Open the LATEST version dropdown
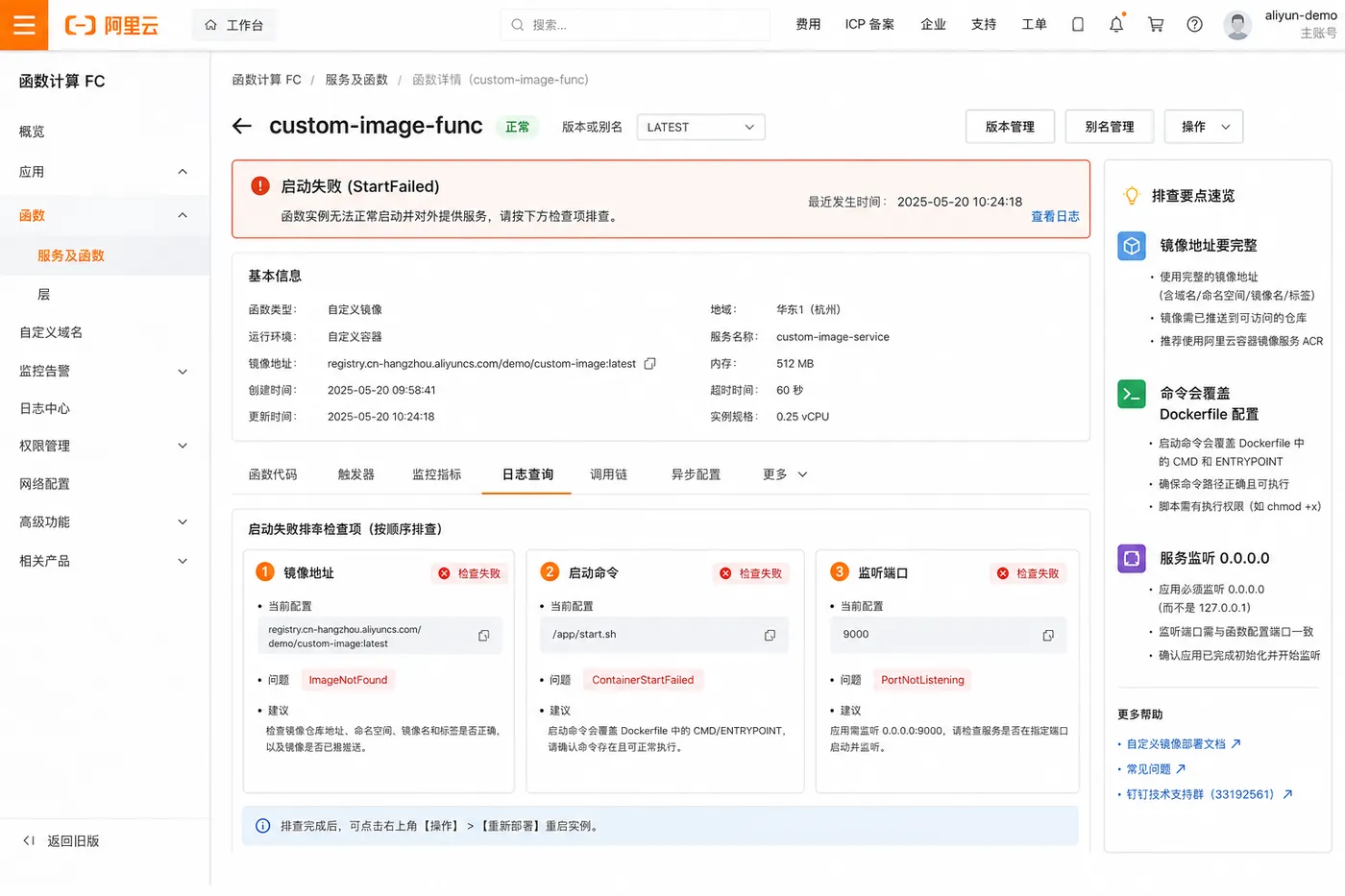Image resolution: width=1345 pixels, height=896 pixels. point(700,127)
